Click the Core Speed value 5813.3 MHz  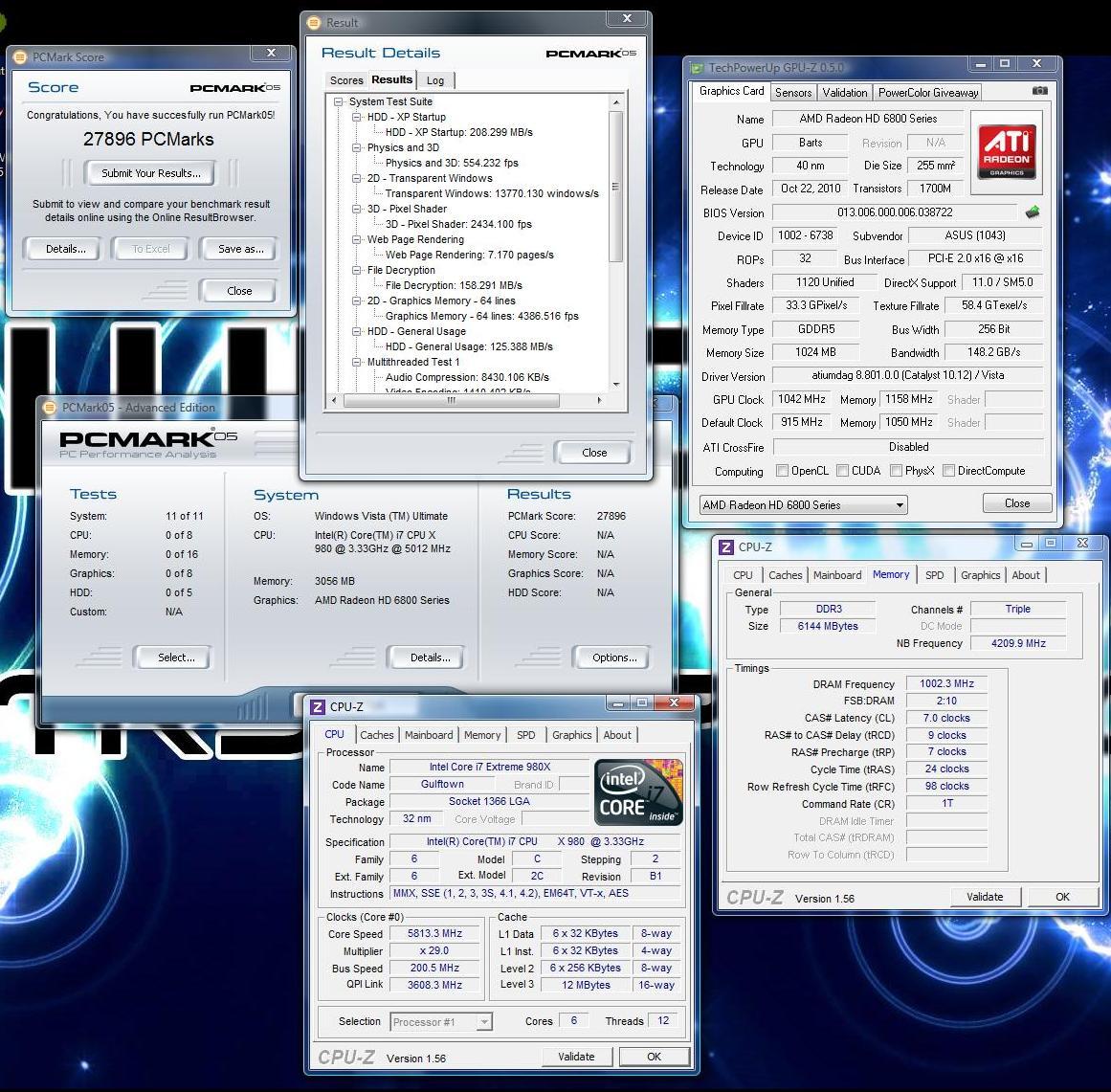click(x=434, y=934)
